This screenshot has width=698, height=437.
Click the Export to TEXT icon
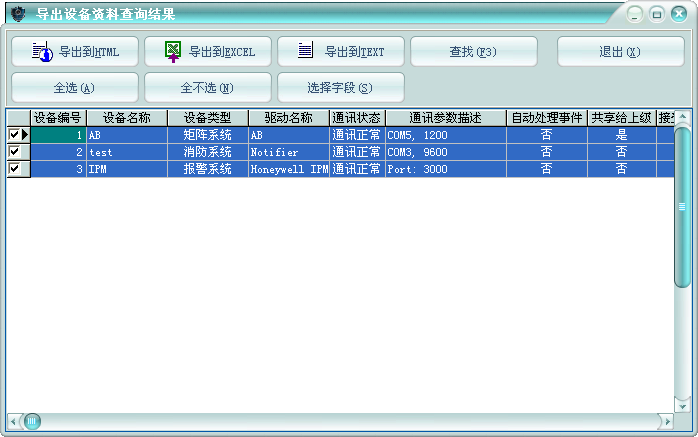click(x=305, y=51)
